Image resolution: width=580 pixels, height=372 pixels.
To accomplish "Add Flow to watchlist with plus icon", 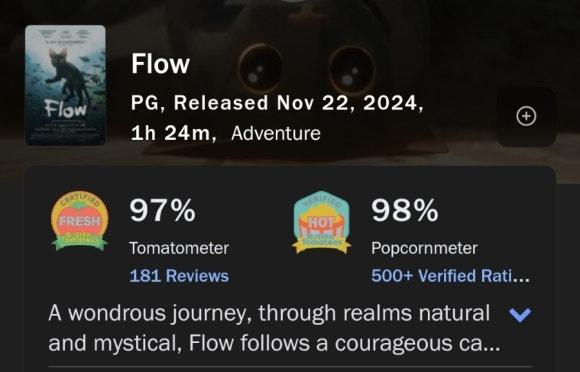I will coord(526,116).
